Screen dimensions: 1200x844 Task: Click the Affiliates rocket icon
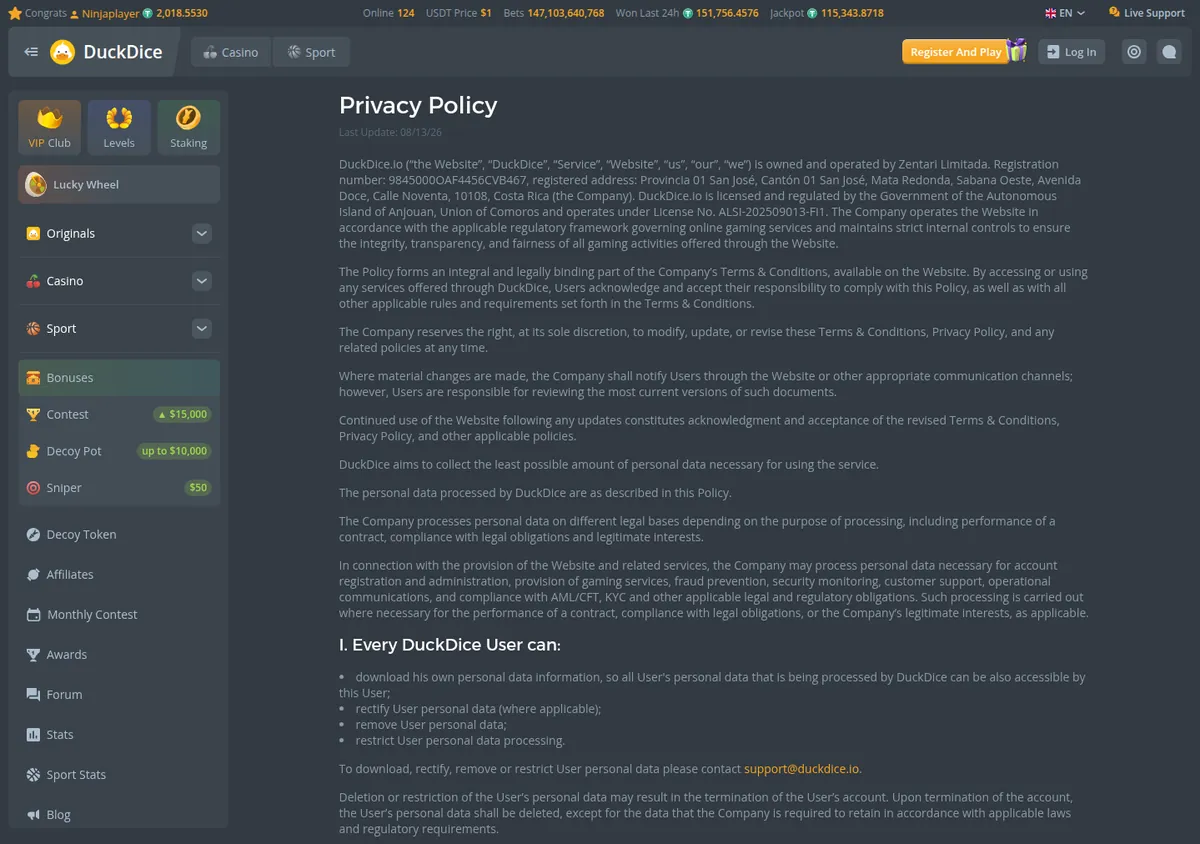tap(34, 575)
